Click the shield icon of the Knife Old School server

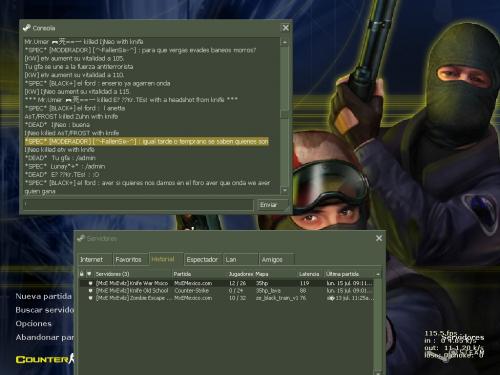pyautogui.click(x=90, y=291)
